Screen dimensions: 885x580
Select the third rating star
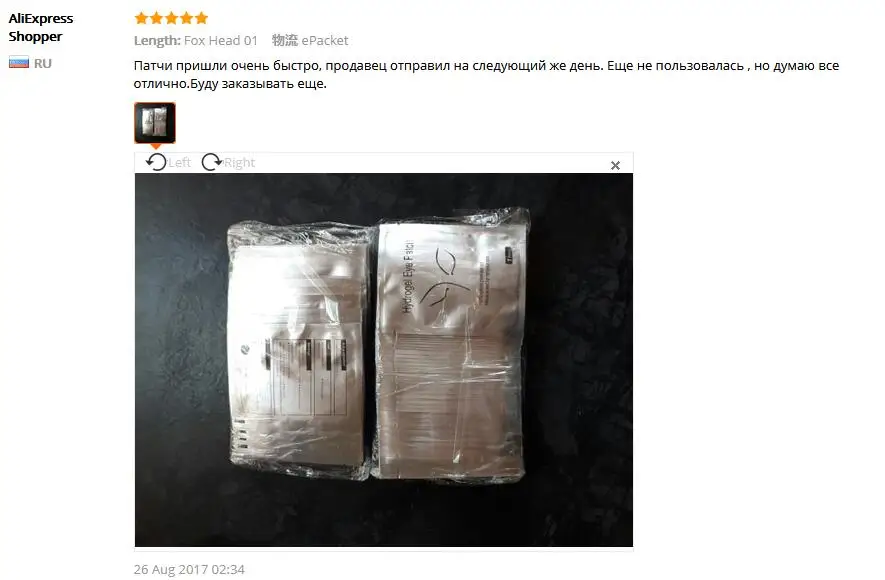(172, 19)
